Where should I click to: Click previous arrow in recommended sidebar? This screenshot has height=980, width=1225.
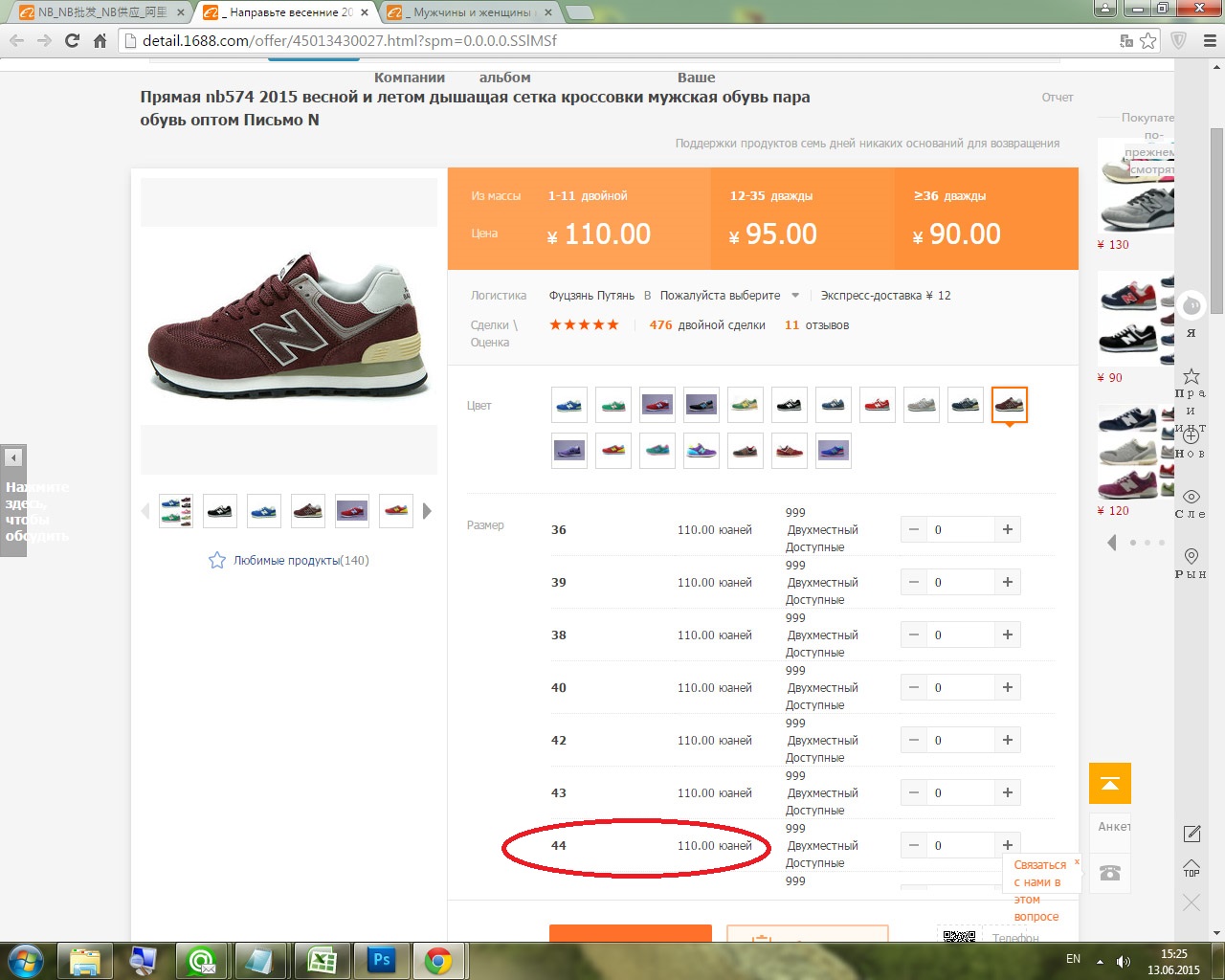[1111, 543]
